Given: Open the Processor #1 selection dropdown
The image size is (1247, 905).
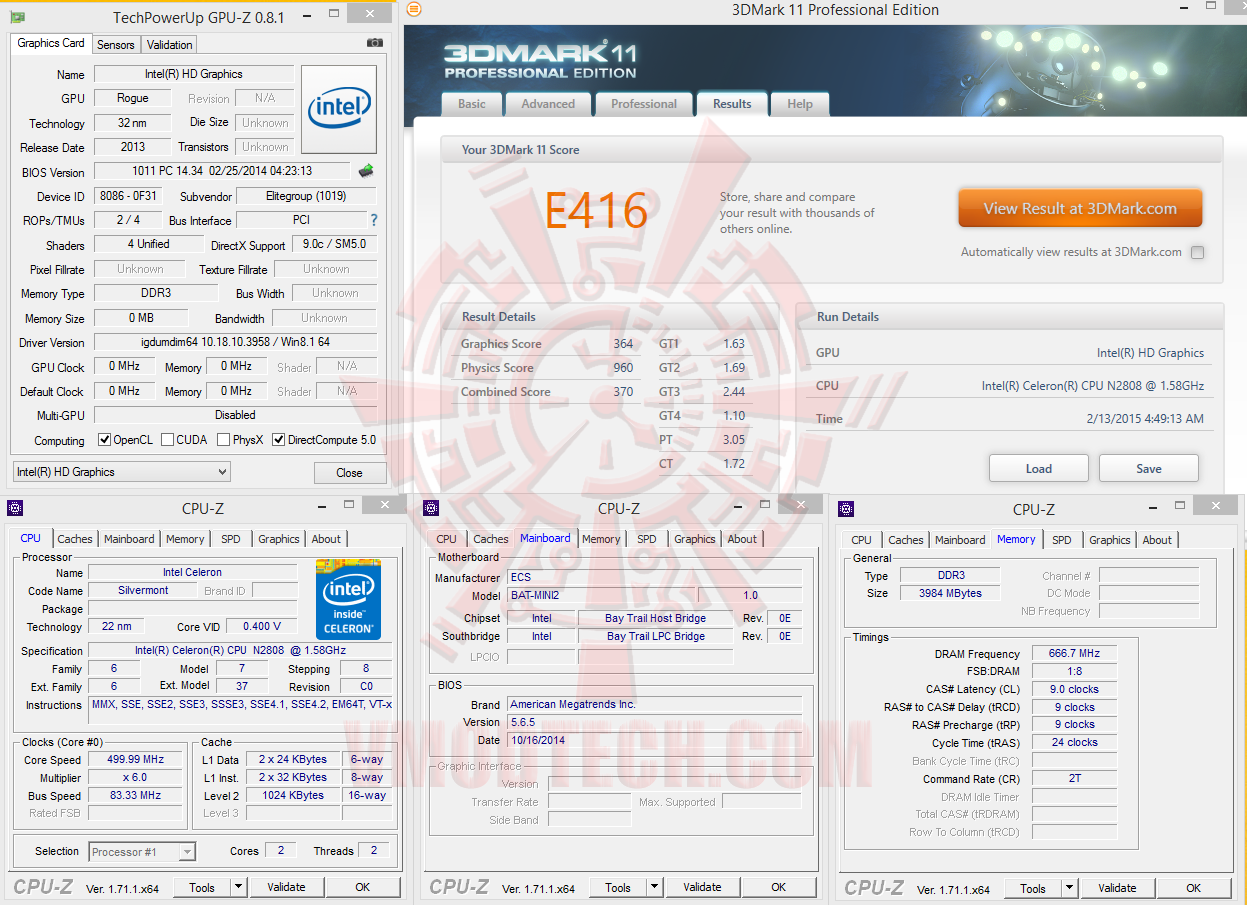Looking at the screenshot, I should [142, 852].
